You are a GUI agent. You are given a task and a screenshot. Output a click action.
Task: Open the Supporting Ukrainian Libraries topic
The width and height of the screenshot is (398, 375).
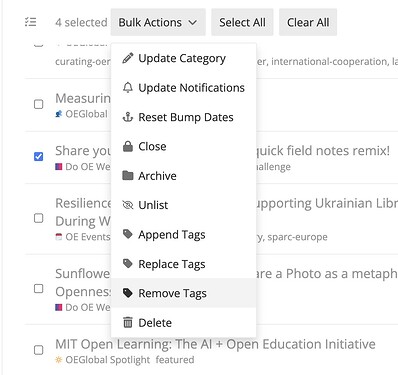(327, 203)
